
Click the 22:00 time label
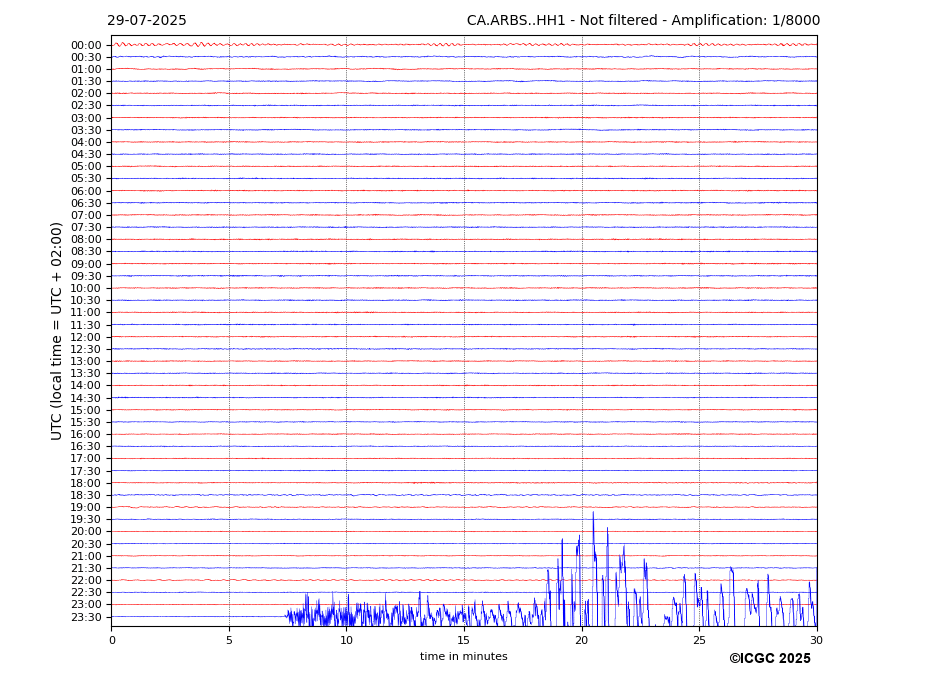tap(86, 581)
